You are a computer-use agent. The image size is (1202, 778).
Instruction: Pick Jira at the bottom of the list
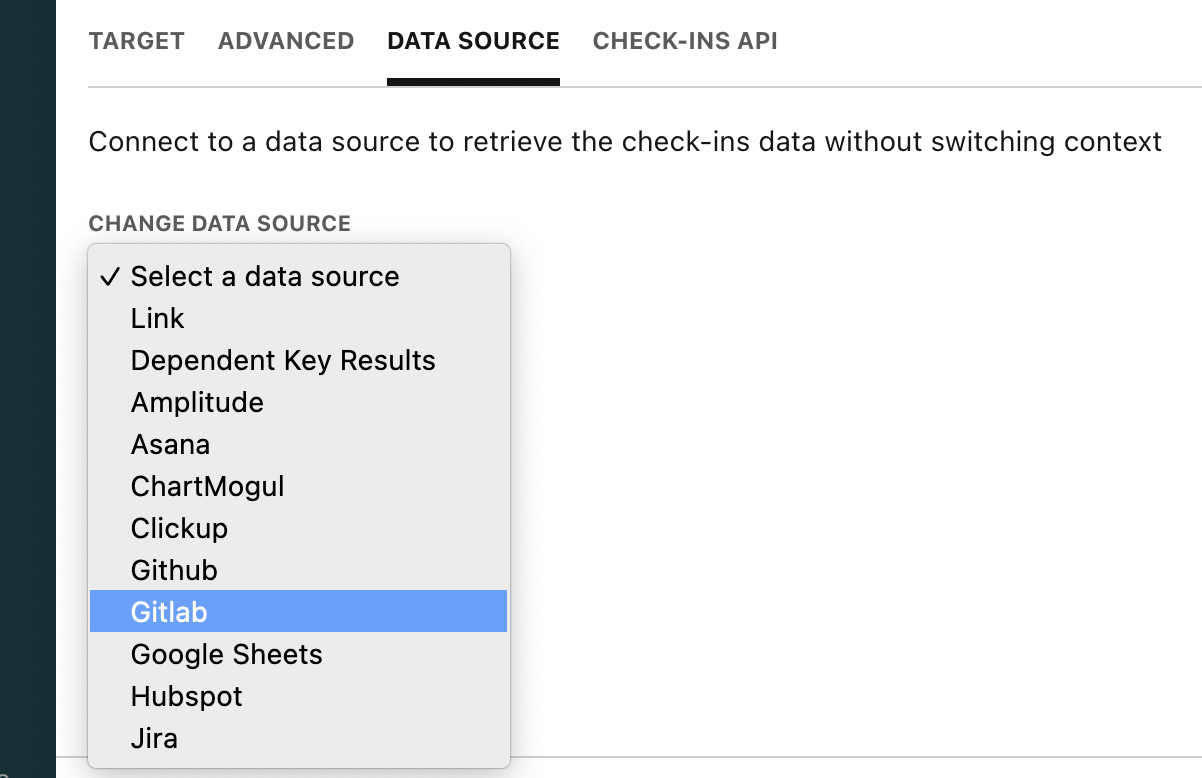point(154,739)
